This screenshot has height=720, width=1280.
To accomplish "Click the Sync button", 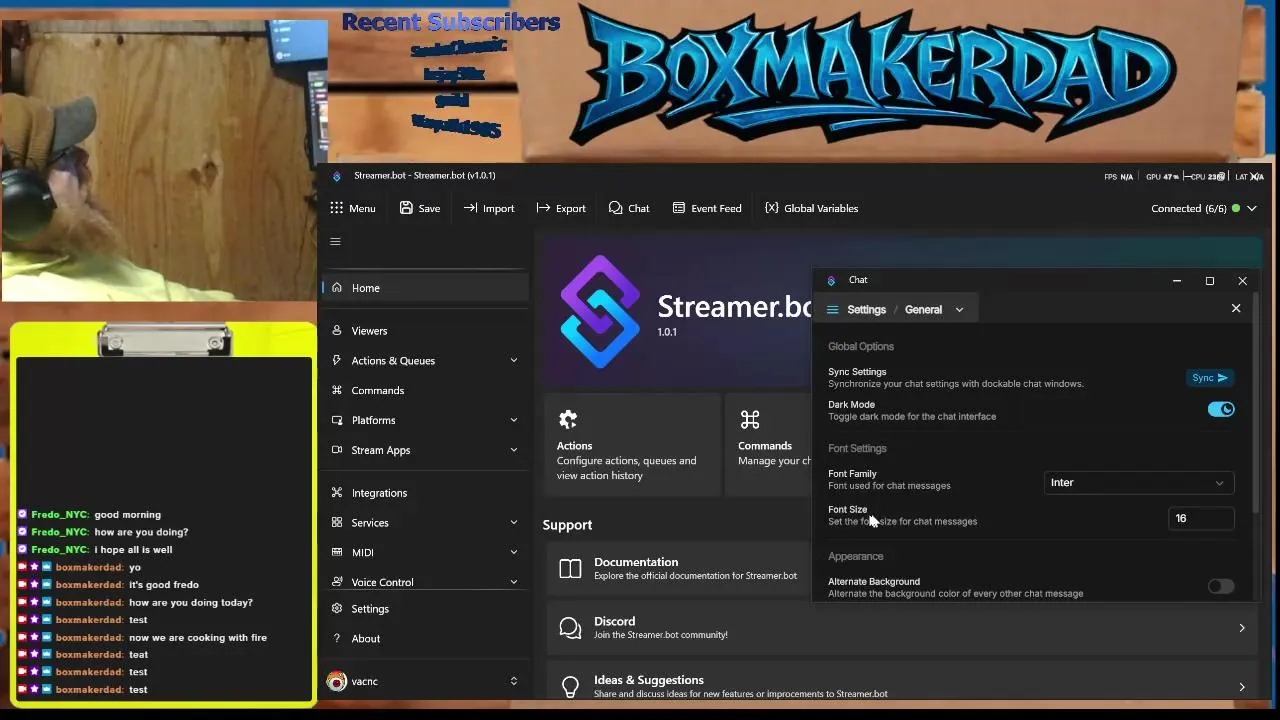I will tap(1210, 378).
